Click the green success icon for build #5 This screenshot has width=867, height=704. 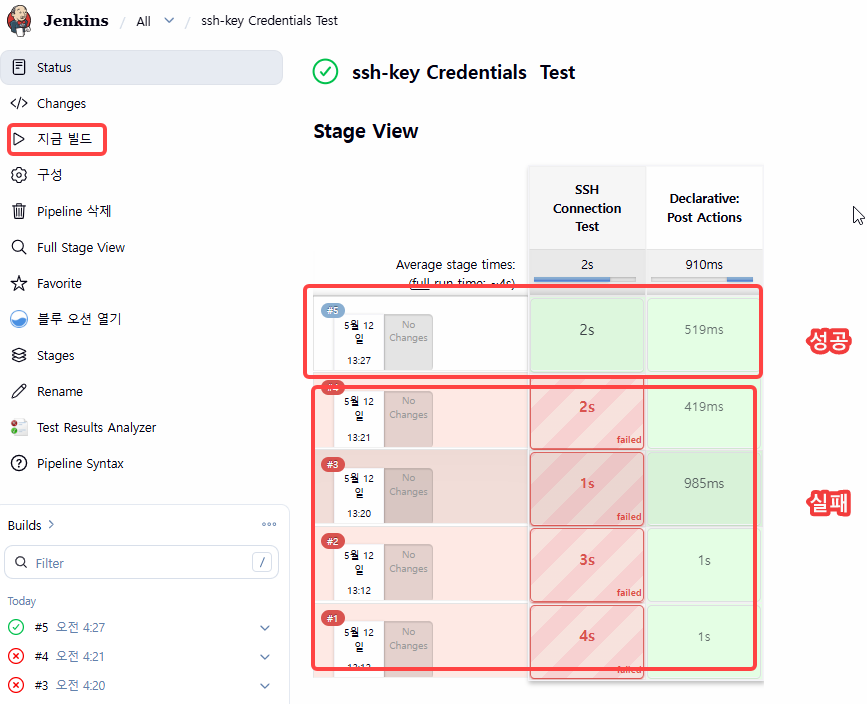[x=16, y=627]
